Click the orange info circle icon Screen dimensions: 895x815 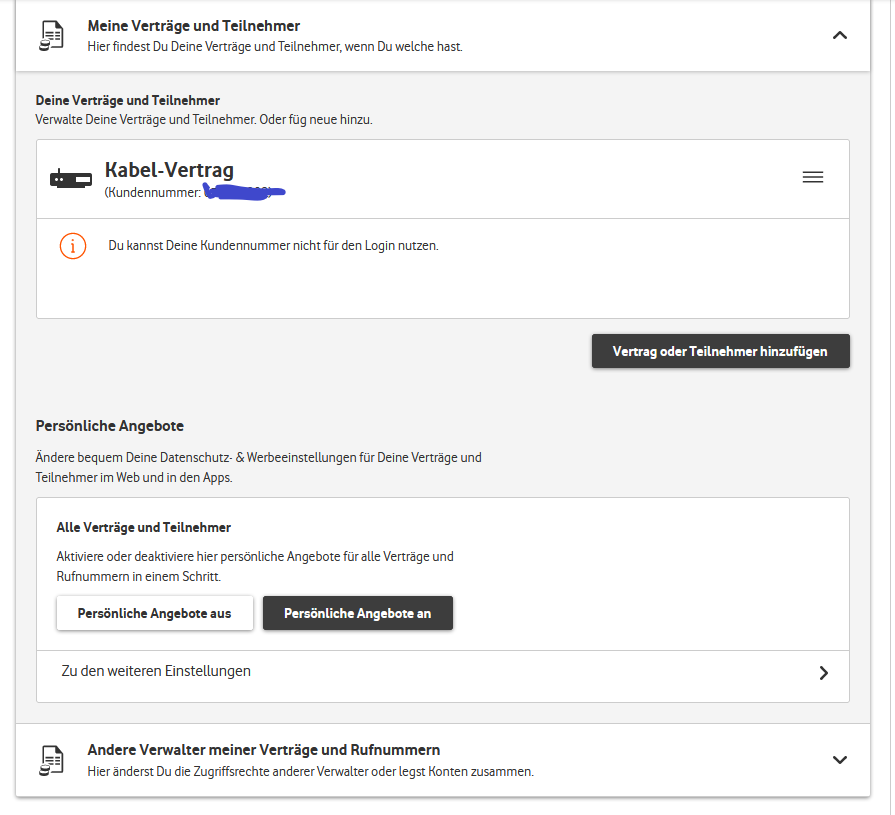click(73, 245)
